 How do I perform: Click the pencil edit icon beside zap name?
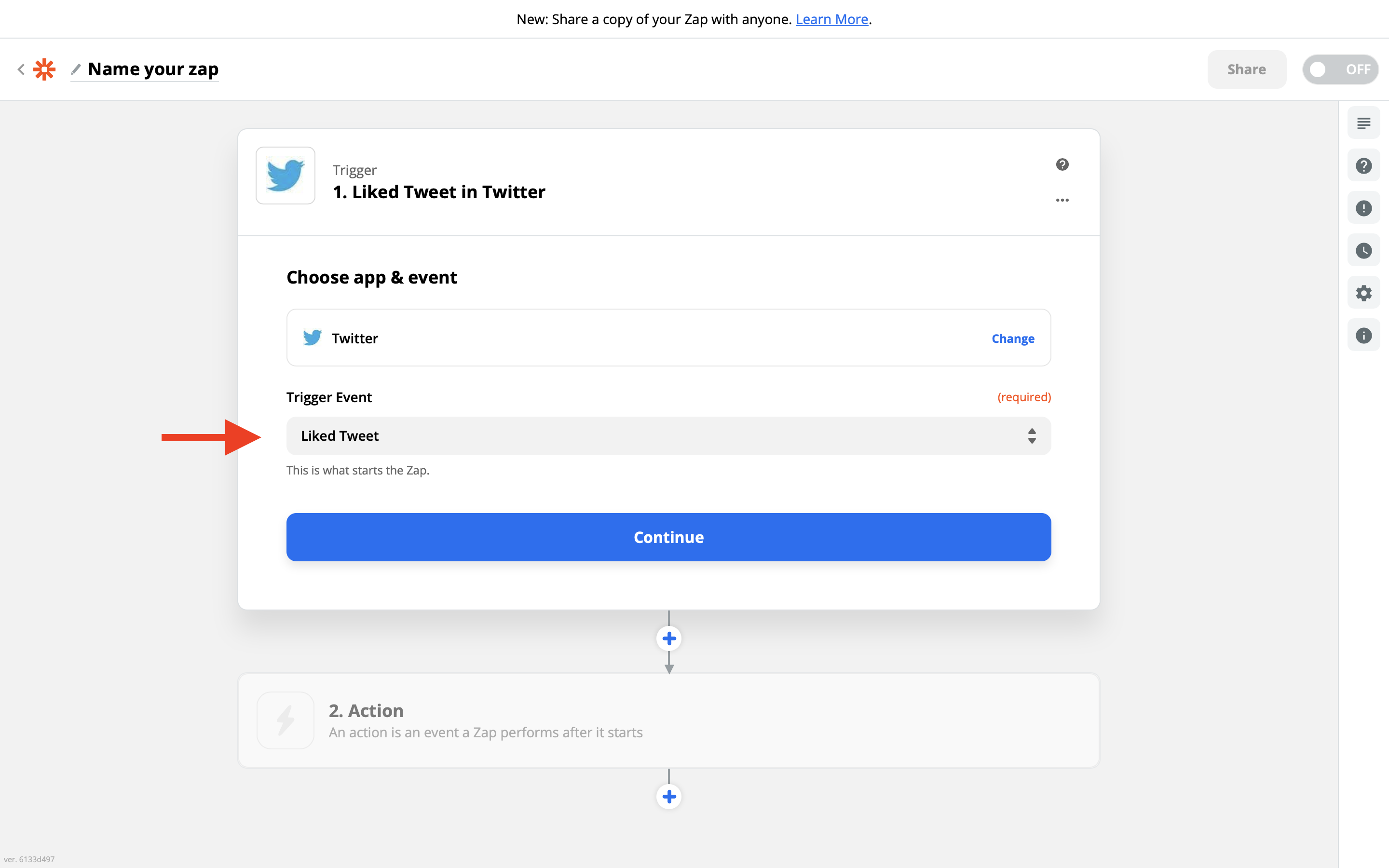tap(76, 69)
